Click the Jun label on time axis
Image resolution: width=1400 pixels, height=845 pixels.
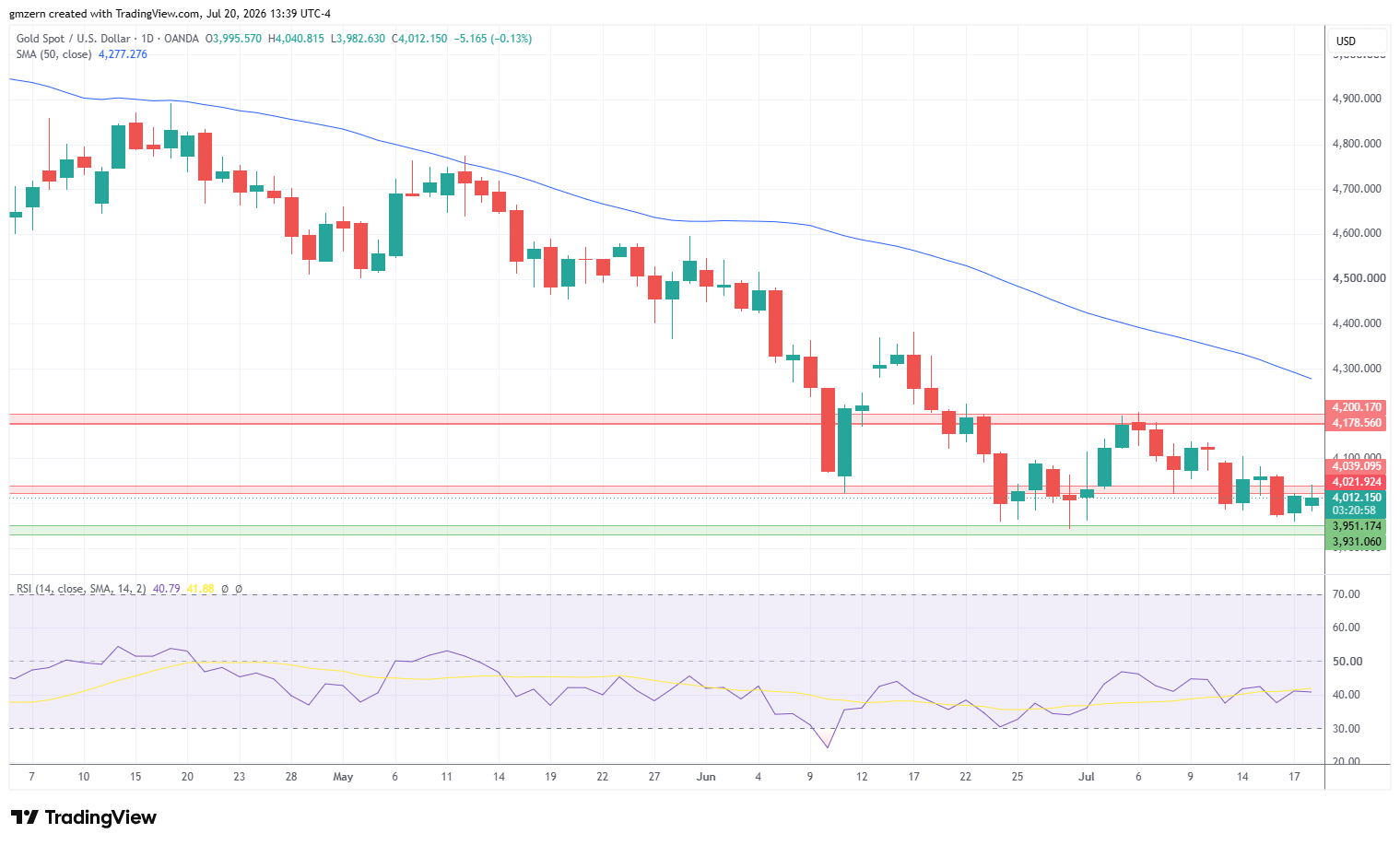pos(706,777)
